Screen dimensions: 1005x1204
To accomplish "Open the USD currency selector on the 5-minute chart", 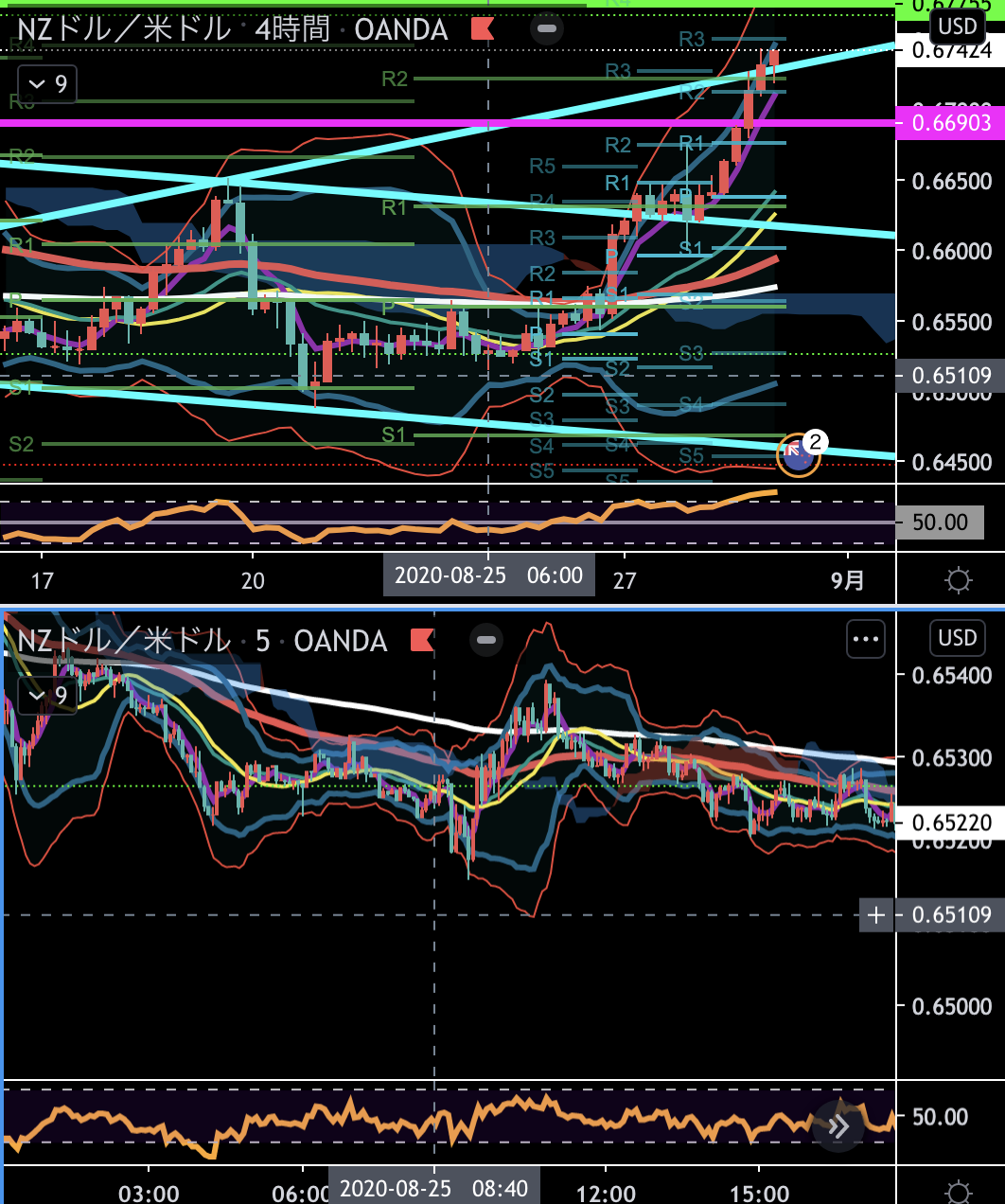I will (957, 638).
